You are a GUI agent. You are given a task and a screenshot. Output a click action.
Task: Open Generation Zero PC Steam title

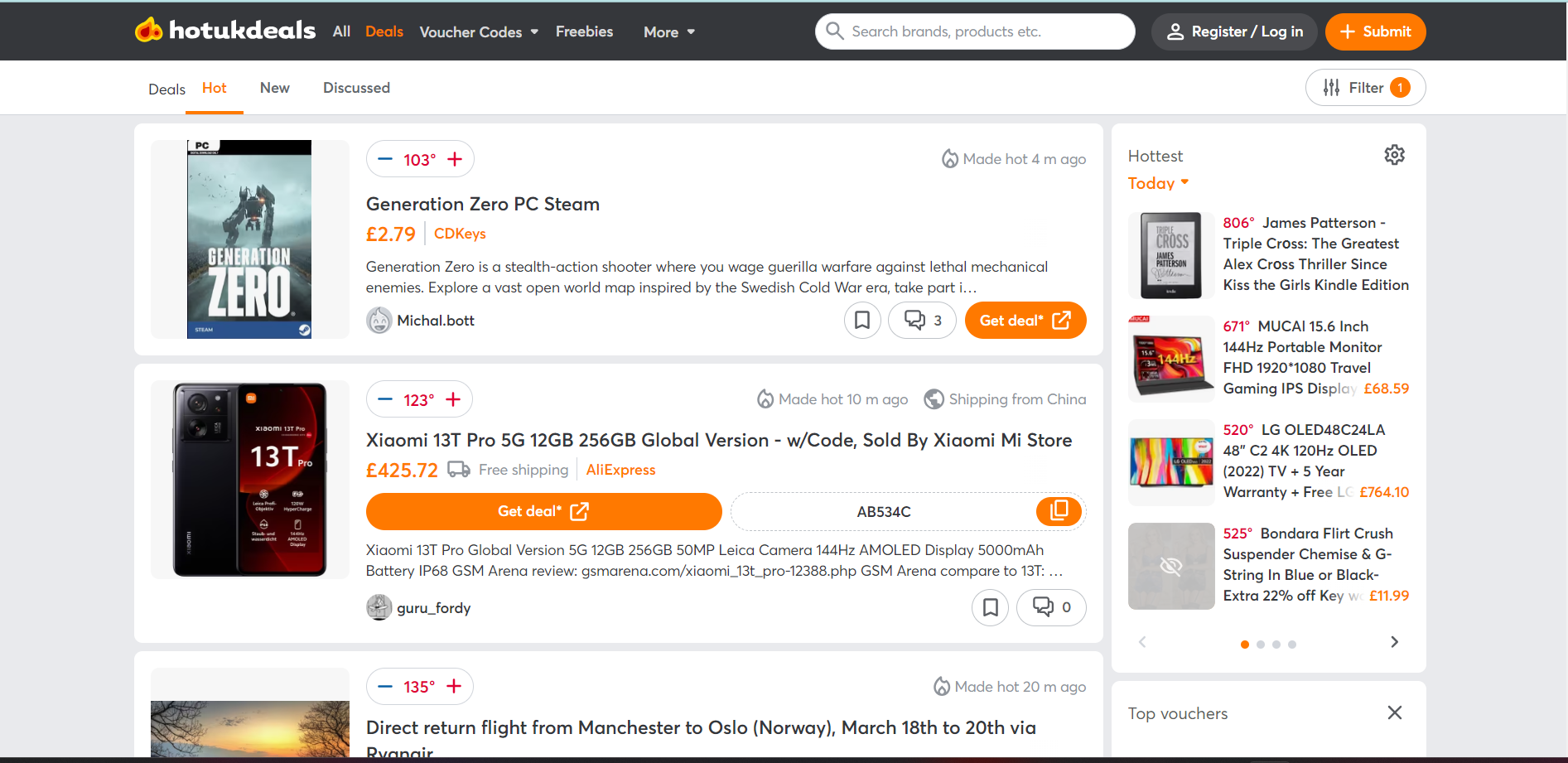click(483, 204)
